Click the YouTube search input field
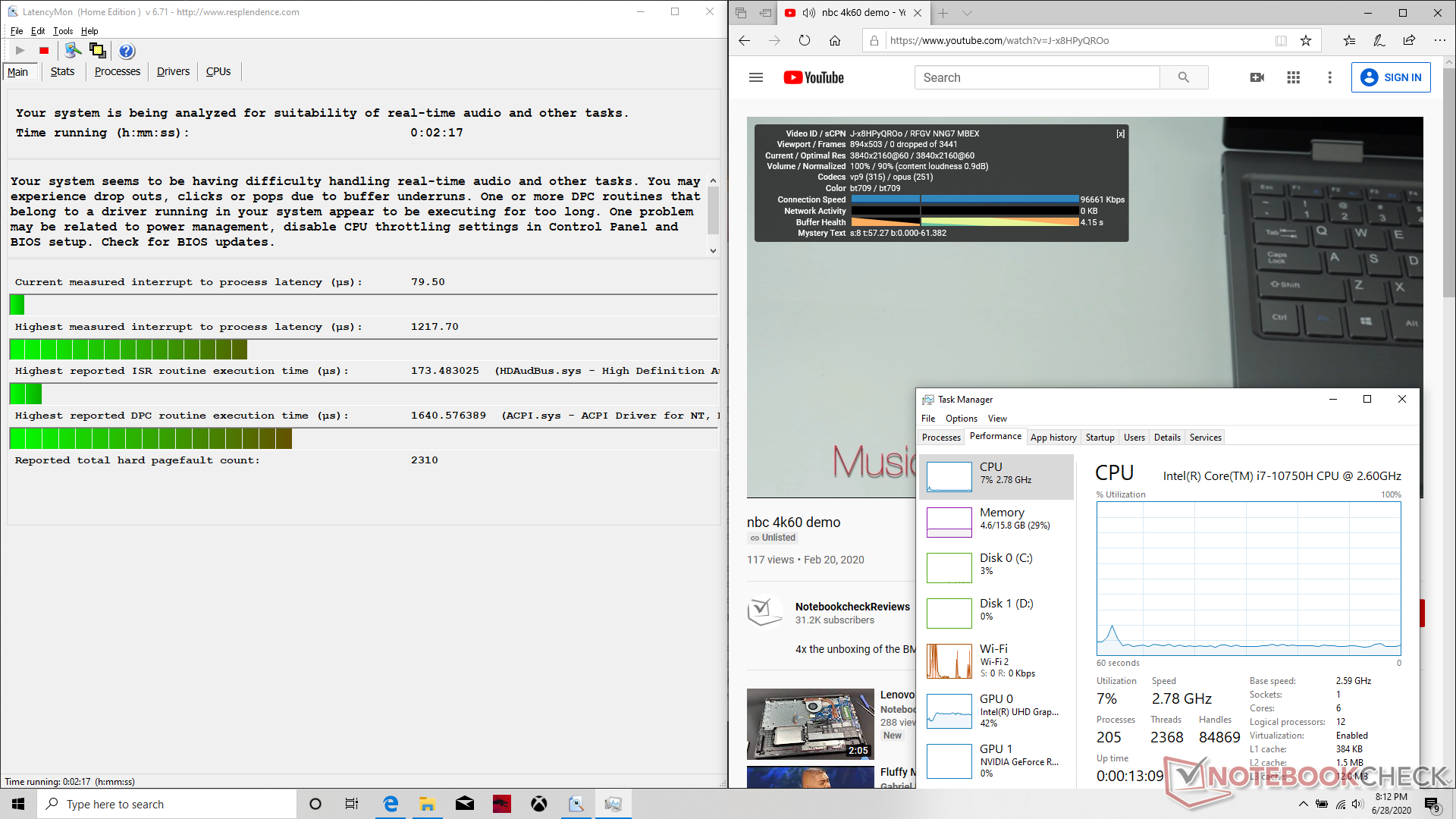 pyautogui.click(x=1036, y=77)
